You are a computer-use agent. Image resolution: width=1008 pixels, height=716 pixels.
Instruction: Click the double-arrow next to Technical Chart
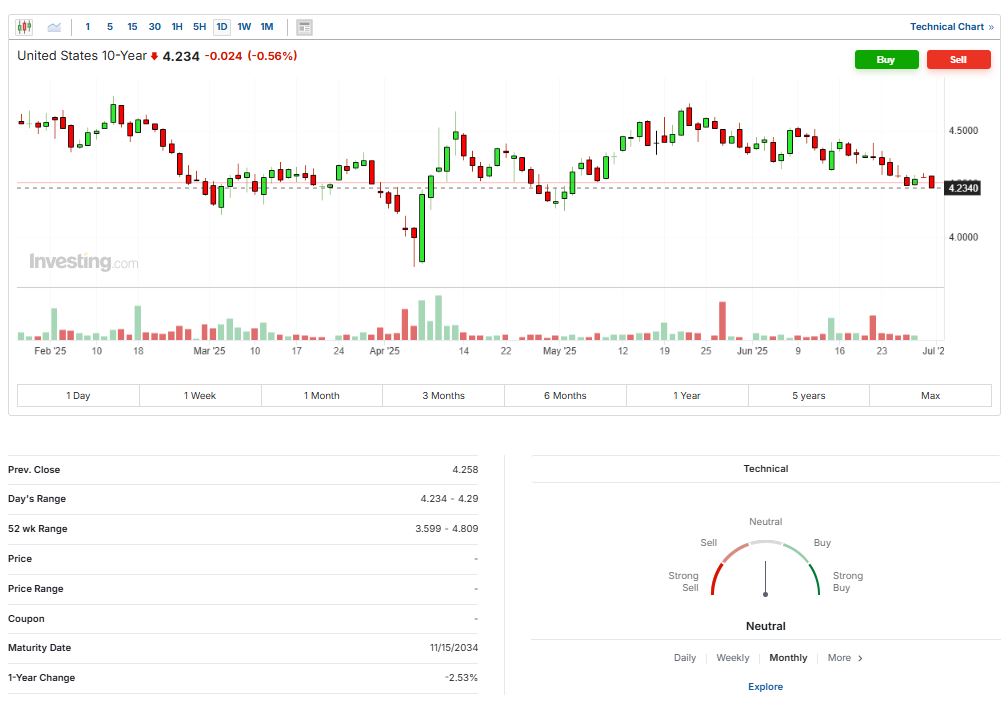point(992,27)
